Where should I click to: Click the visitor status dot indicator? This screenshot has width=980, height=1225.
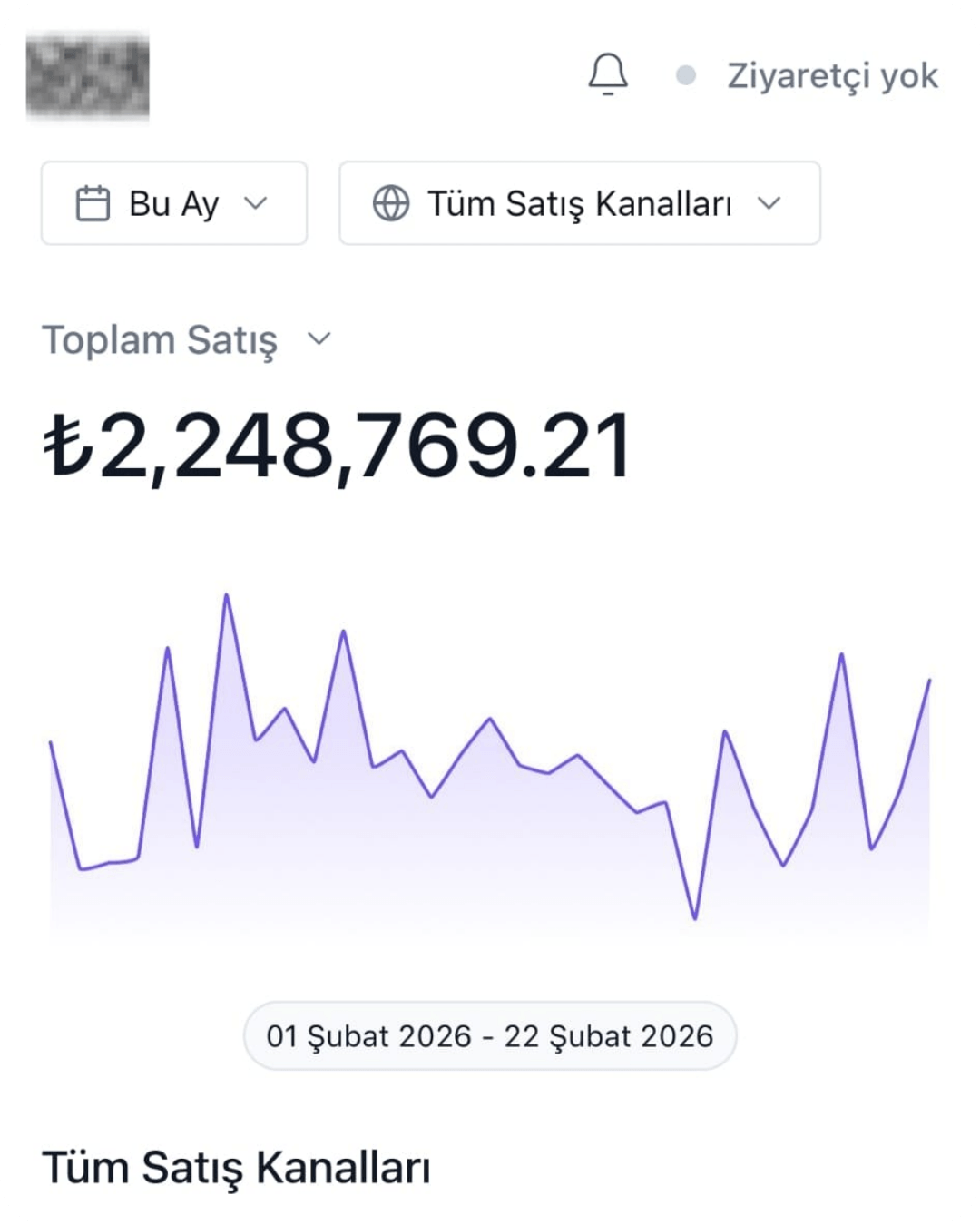click(x=686, y=75)
